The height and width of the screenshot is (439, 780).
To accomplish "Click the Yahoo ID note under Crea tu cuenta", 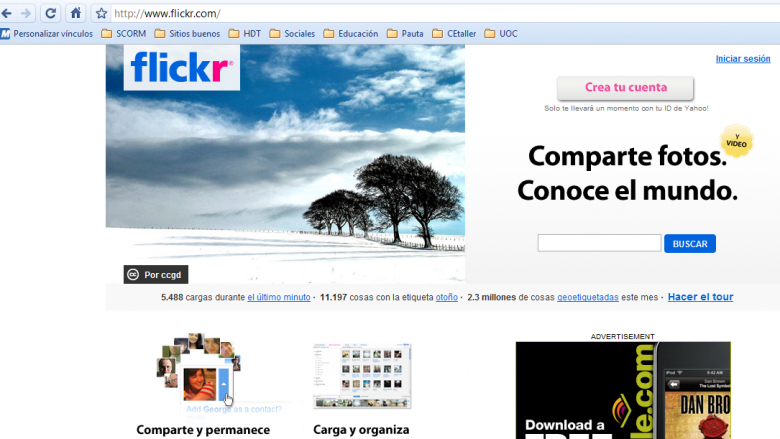I will point(626,108).
